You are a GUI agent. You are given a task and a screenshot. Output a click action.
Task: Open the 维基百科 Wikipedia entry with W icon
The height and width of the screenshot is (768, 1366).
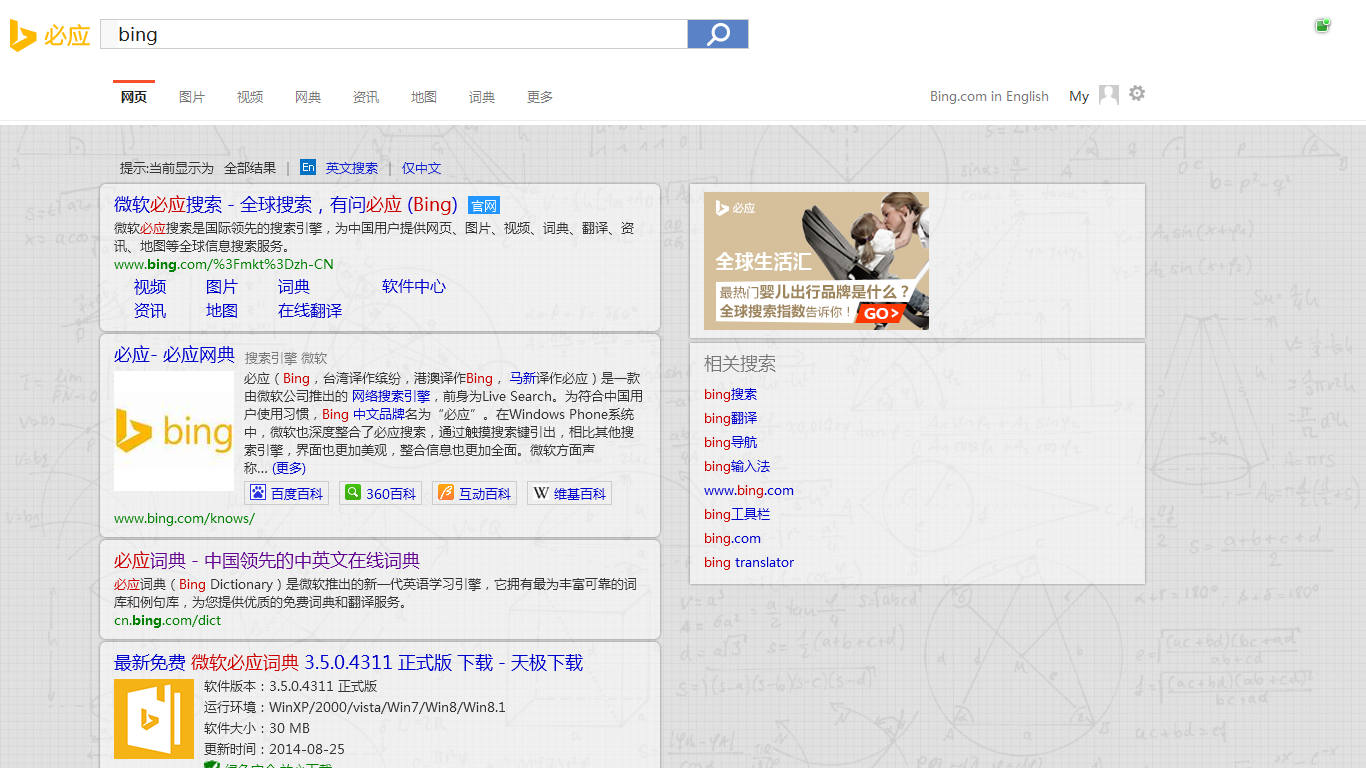point(568,492)
